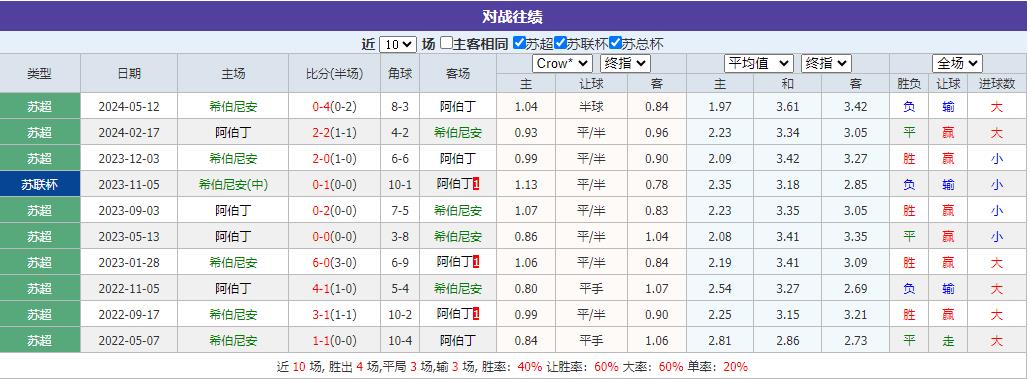The width and height of the screenshot is (1030, 379).
Task: Open the 0-4(0-2) score from 2024-05-12
Action: click(334, 107)
